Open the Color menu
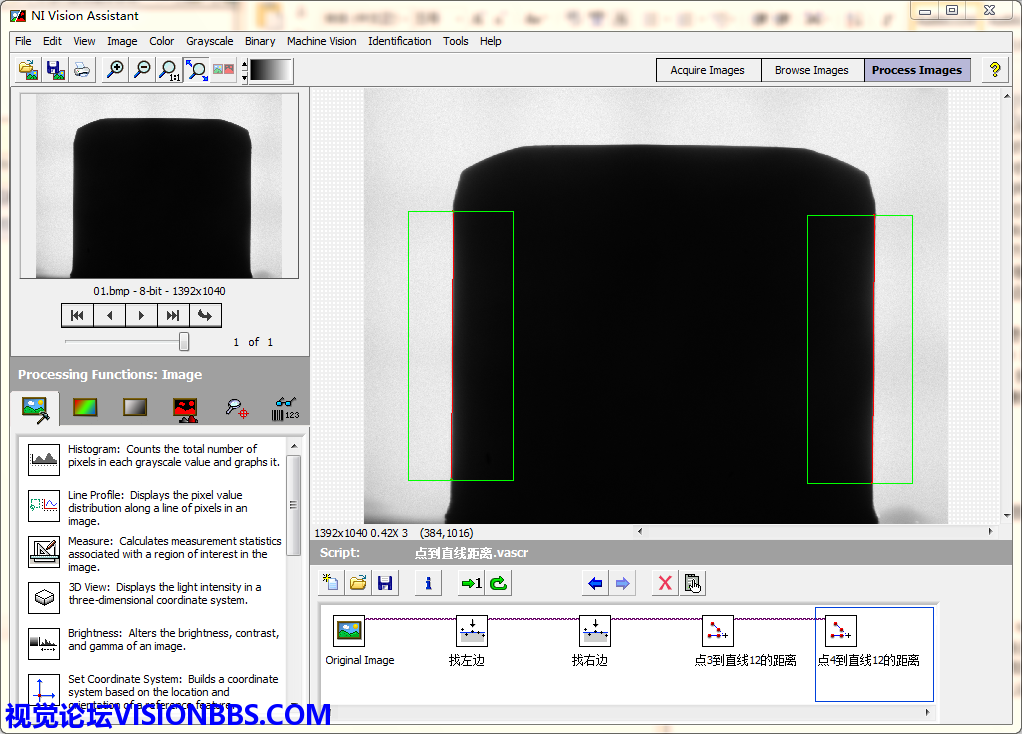The height and width of the screenshot is (734, 1022). point(162,41)
